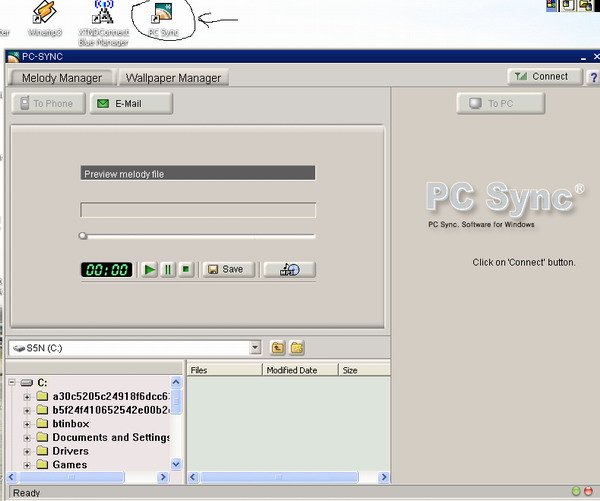Click file list scroll left arrow
The width and height of the screenshot is (600, 501).
[193, 477]
